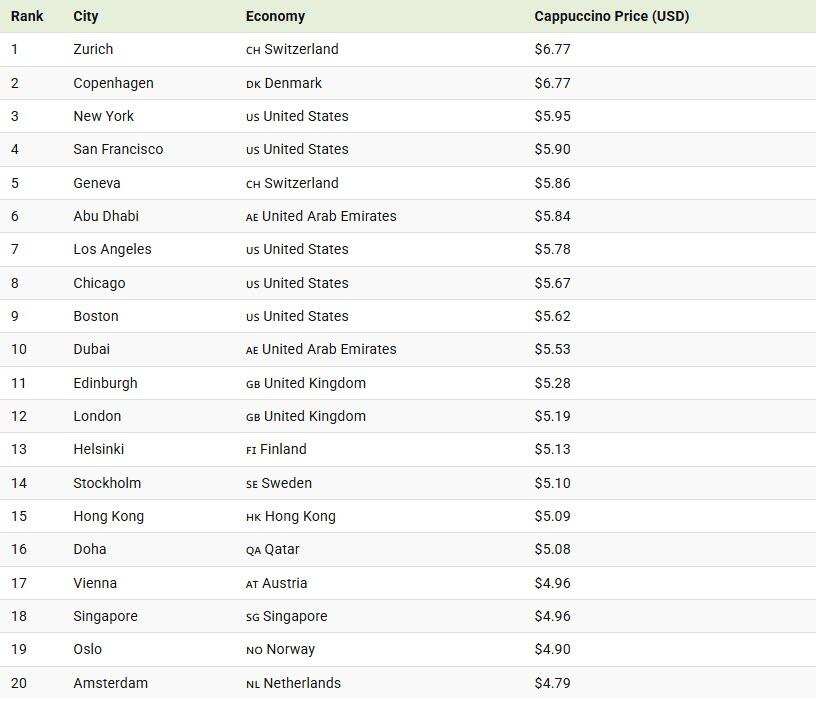This screenshot has height=703, width=816.
Task: Select the Edinburgh city cell
Action: pyautogui.click(x=105, y=383)
